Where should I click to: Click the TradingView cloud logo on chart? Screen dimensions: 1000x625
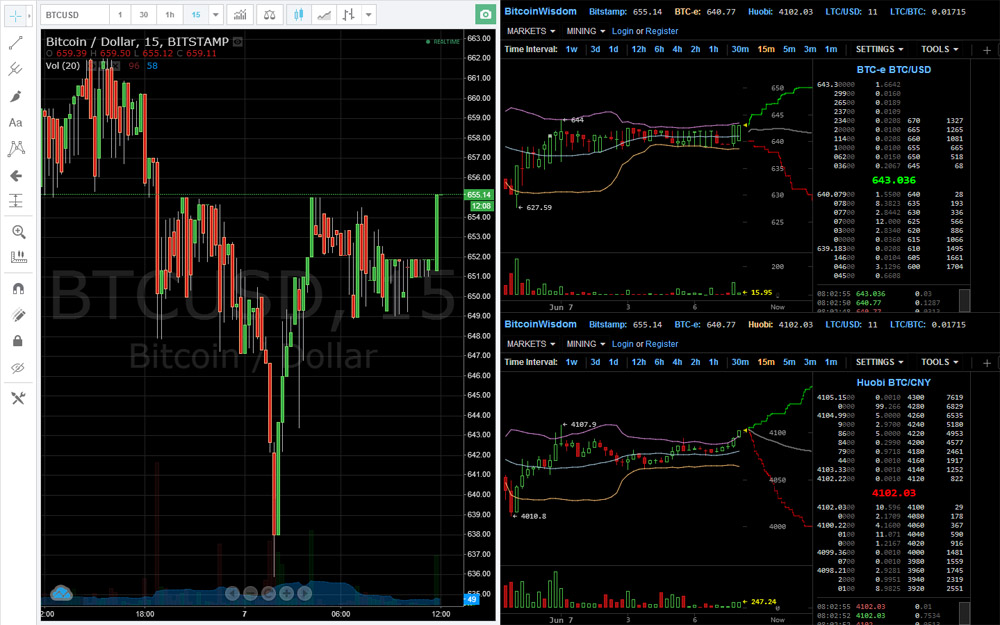(x=61, y=593)
